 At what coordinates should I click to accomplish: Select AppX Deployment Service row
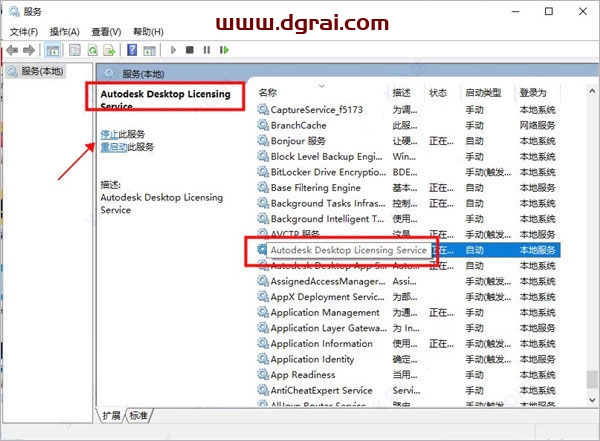click(407, 297)
